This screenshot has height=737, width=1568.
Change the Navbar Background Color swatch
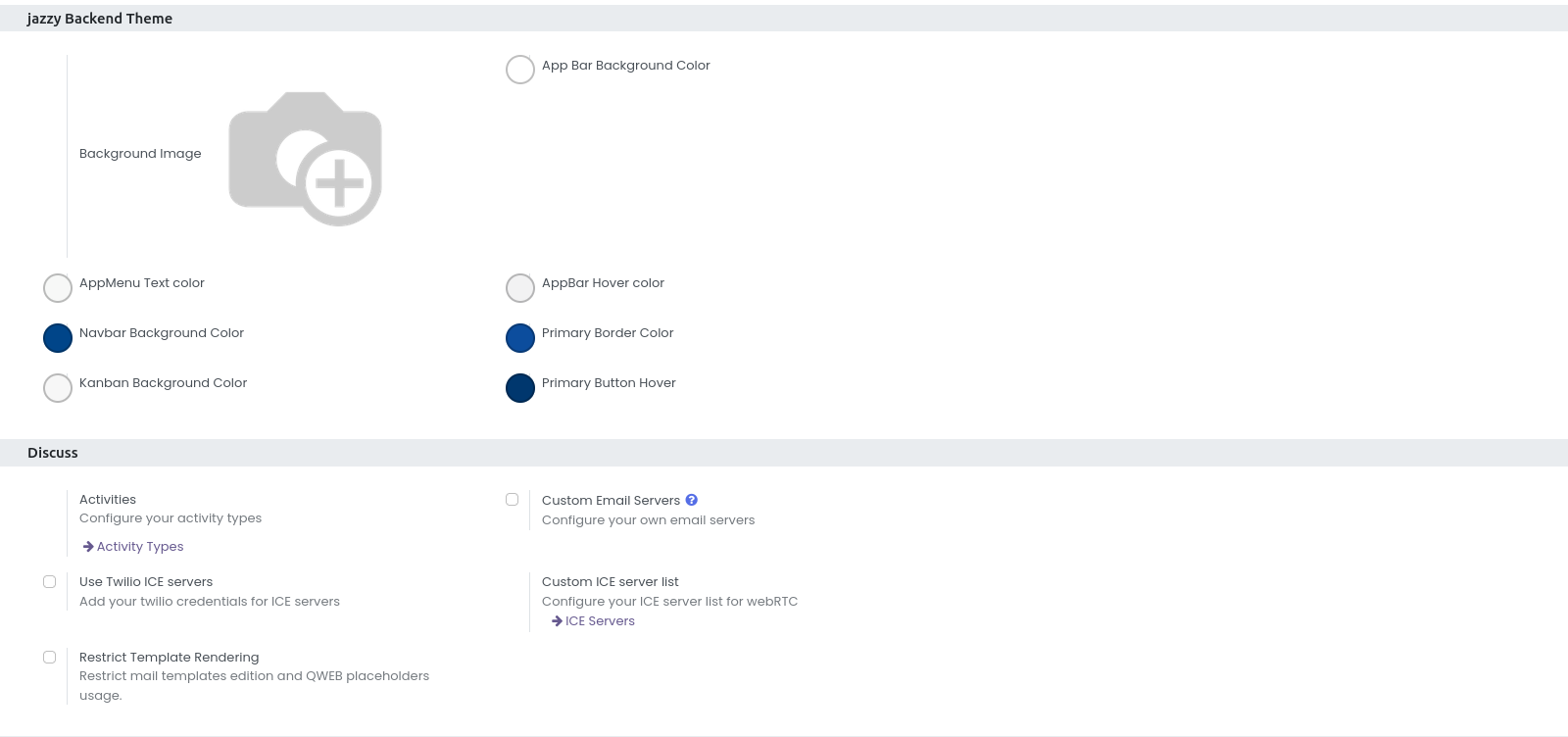[58, 338]
